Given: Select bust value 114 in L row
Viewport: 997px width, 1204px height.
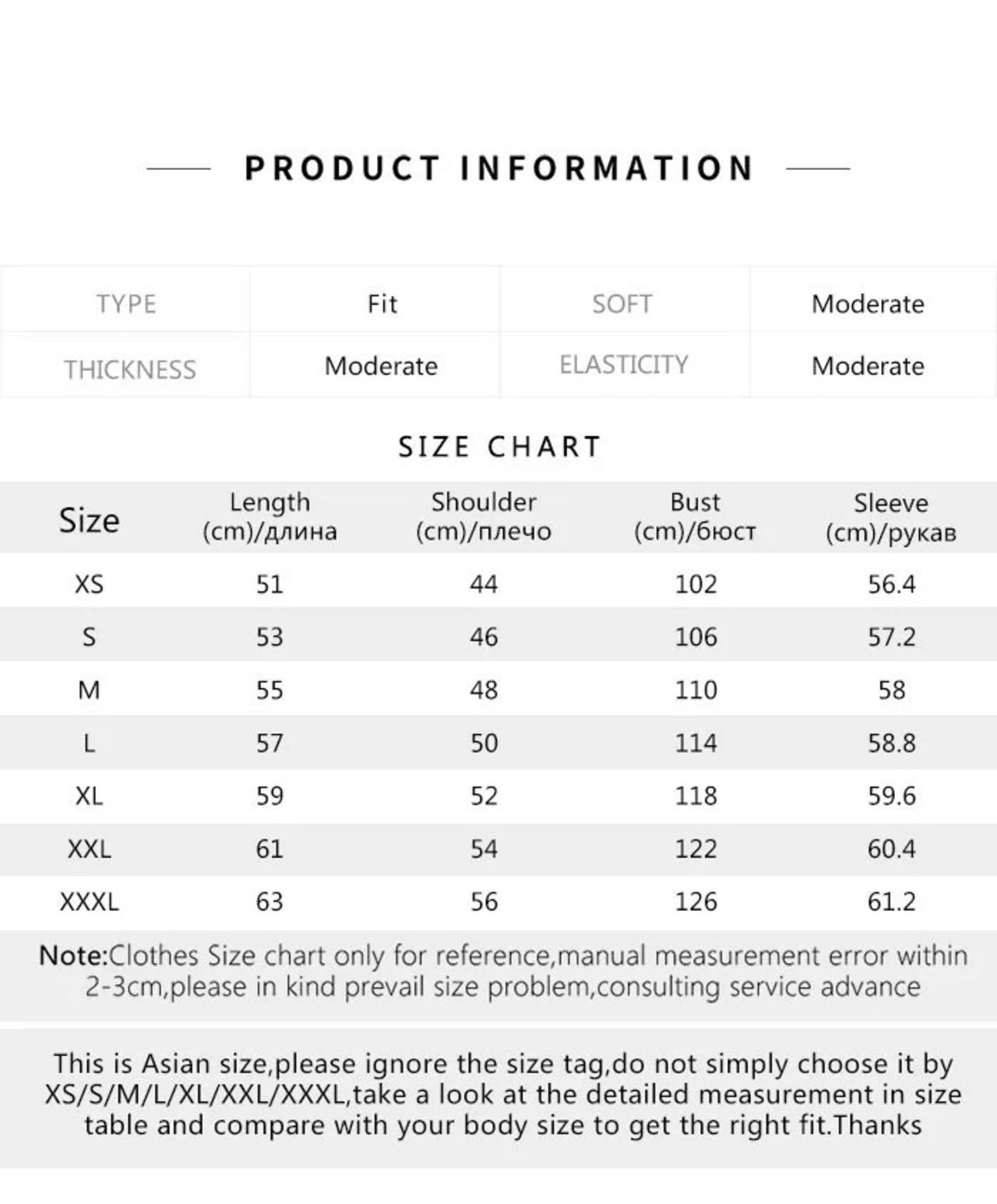Looking at the screenshot, I should [696, 743].
